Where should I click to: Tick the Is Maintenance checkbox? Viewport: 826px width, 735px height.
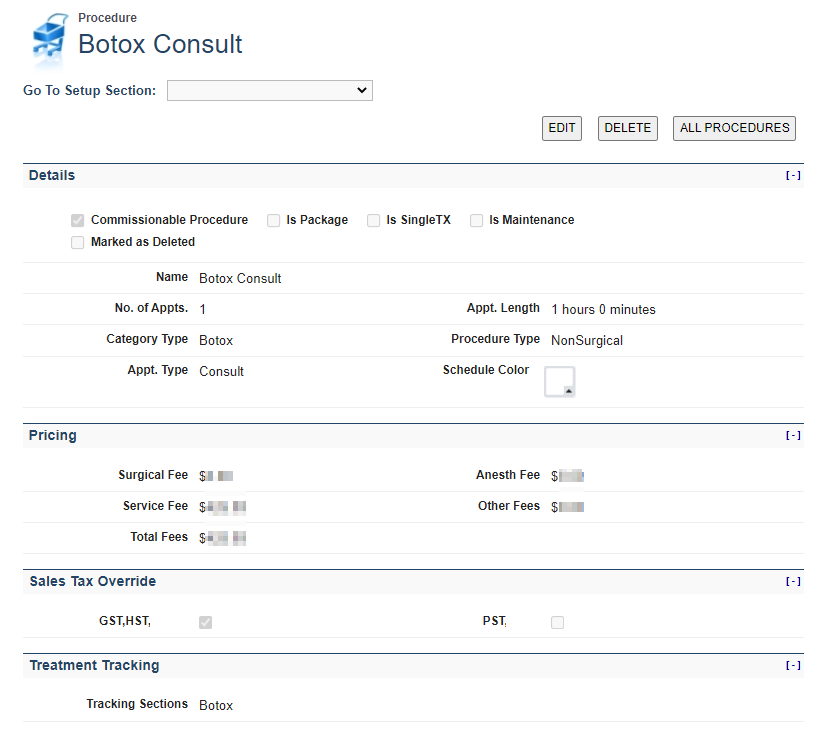[x=477, y=220]
